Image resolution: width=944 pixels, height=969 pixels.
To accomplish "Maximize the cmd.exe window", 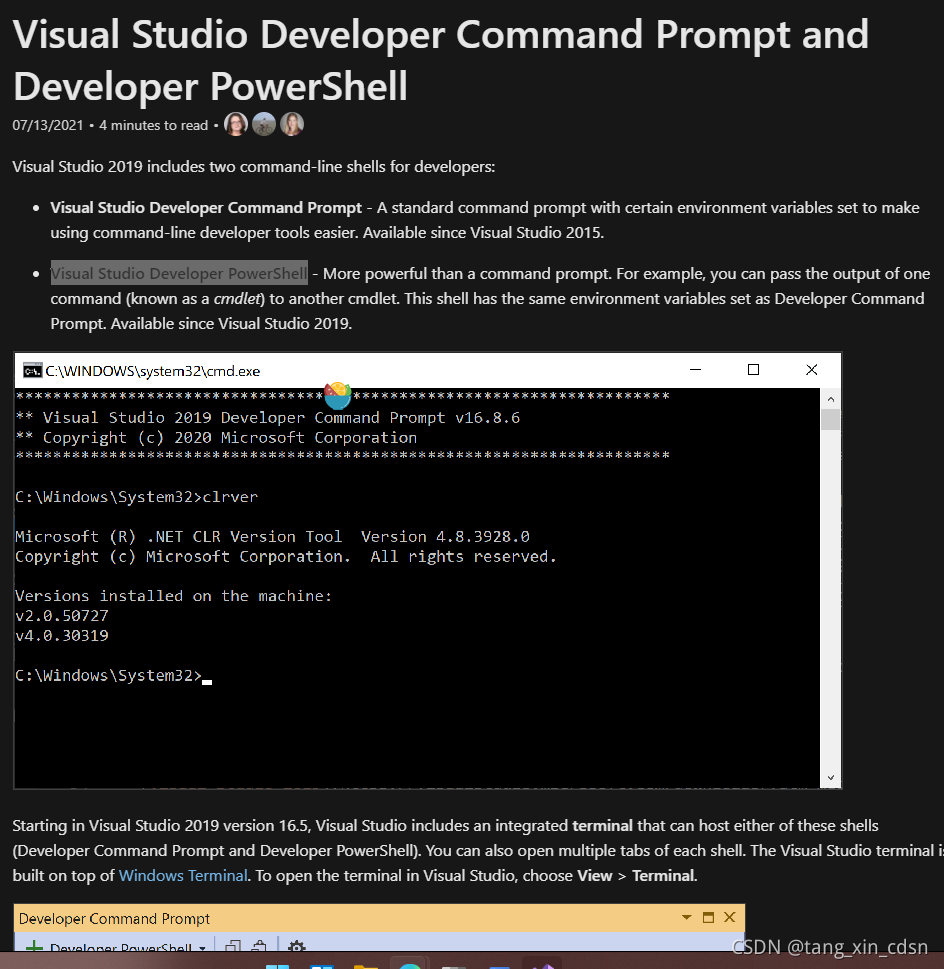I will pyautogui.click(x=753, y=370).
